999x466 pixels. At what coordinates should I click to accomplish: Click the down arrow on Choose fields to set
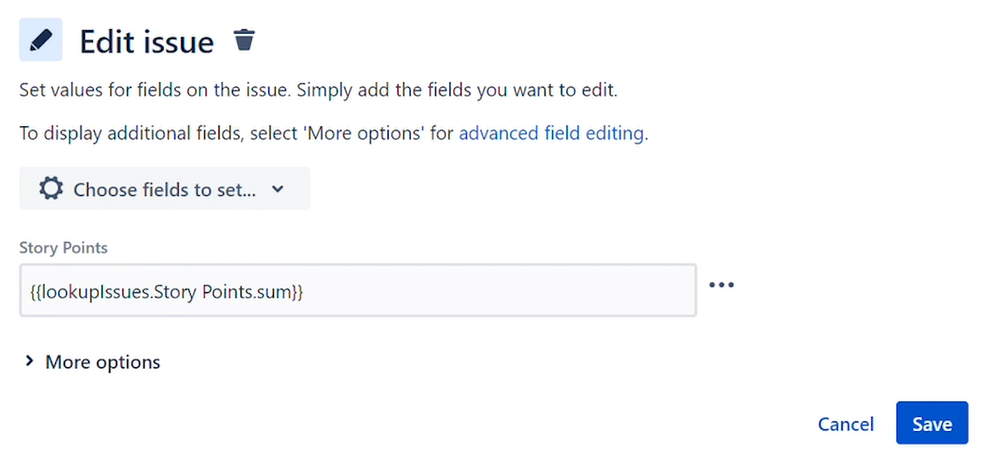point(277,189)
